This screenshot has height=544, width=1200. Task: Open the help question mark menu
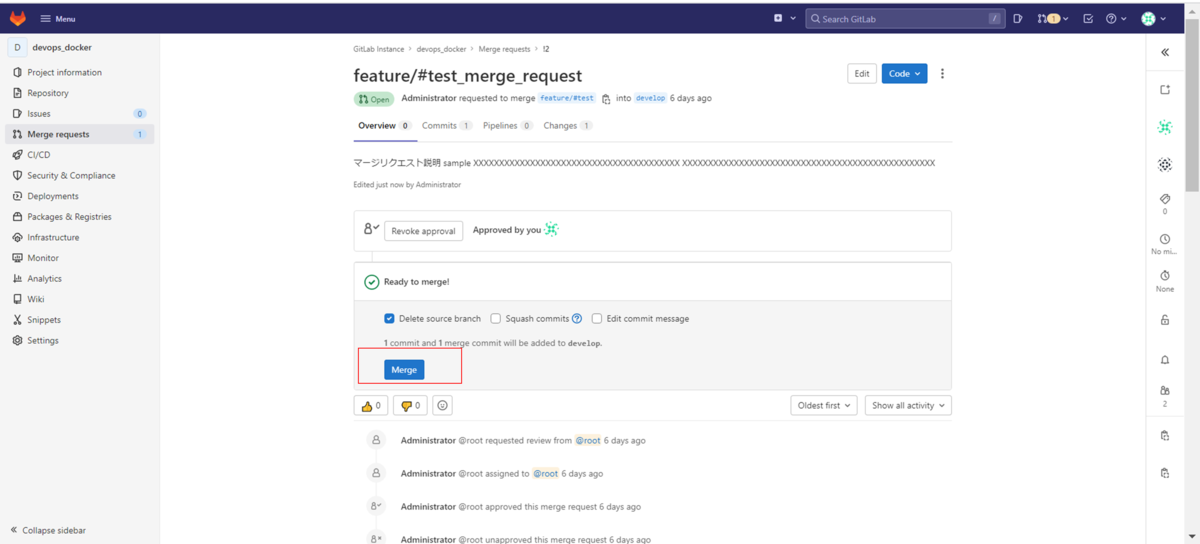tap(1116, 18)
